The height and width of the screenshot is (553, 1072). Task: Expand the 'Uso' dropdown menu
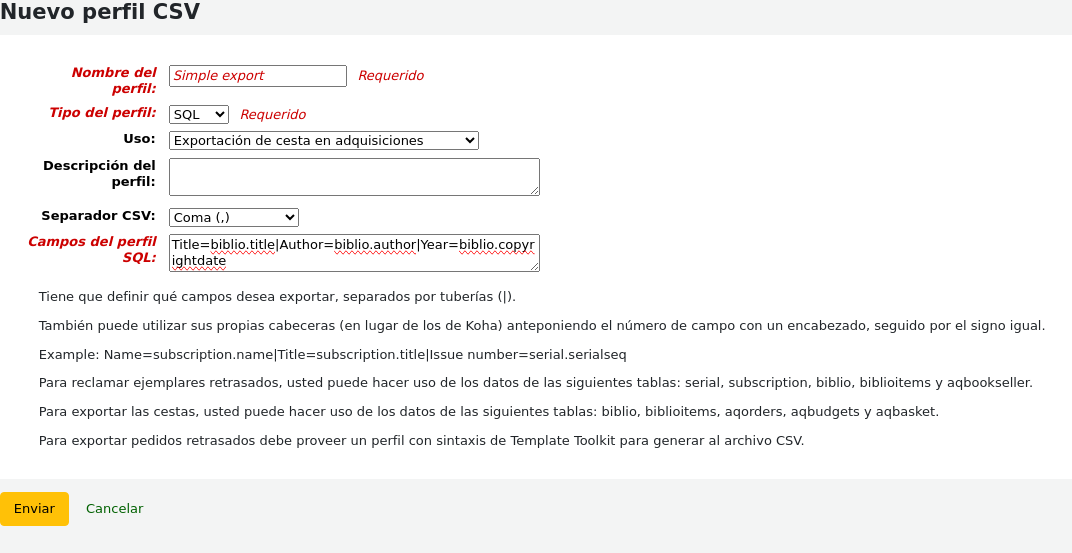(x=323, y=141)
